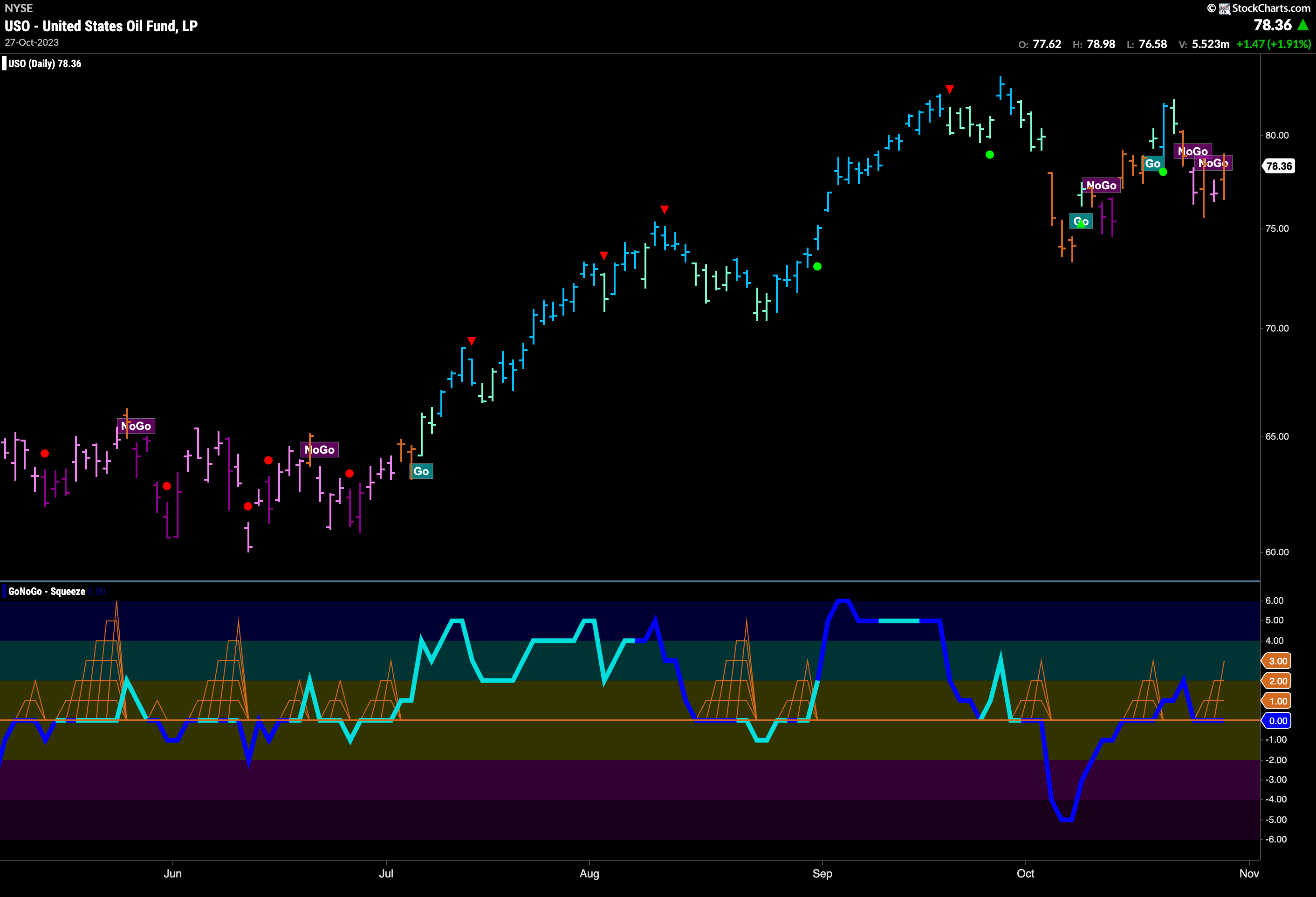Click the Go label in mid-October near 78
1316x897 pixels.
[1153, 164]
